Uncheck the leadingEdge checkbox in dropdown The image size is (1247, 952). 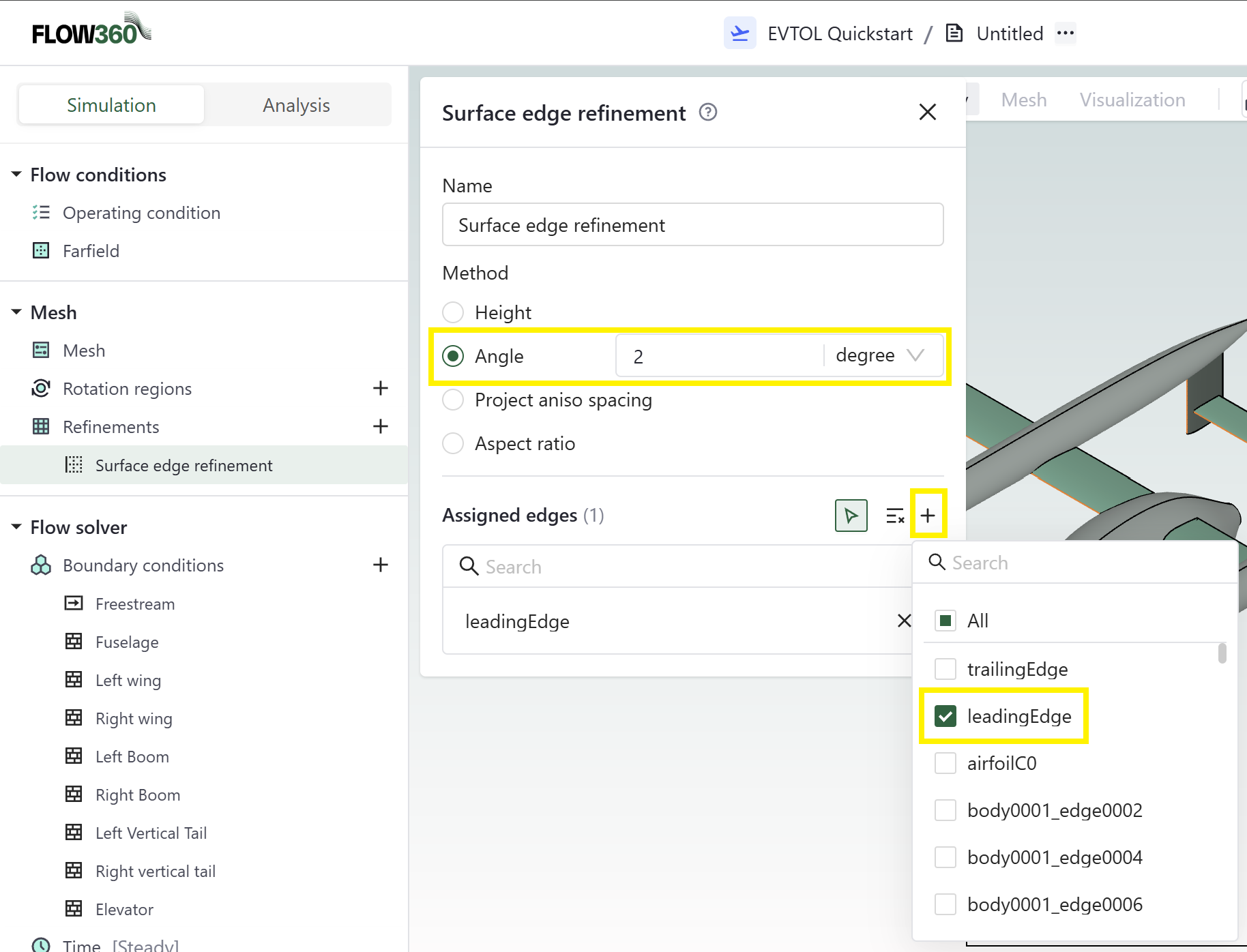click(945, 716)
